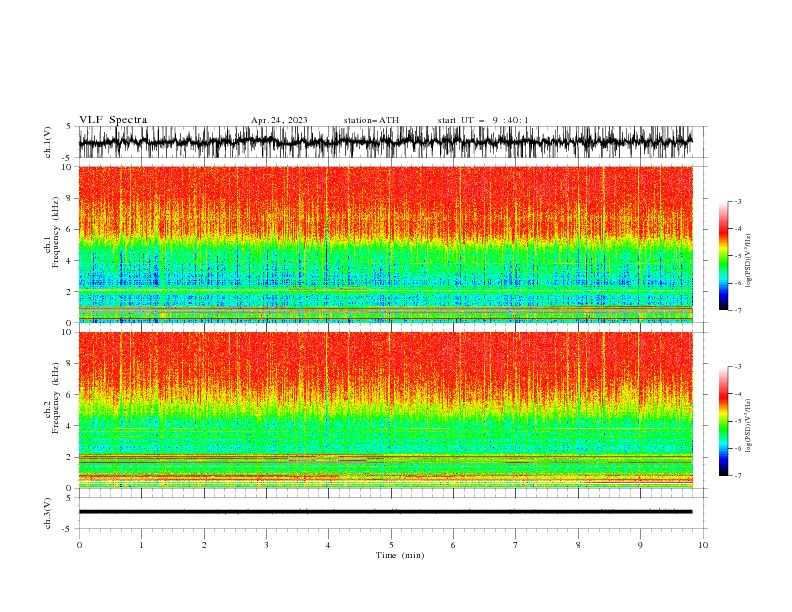Screen dimensions: 792x612
Task: Click the ch.1 frequency tick "2"
Action: tap(69, 292)
